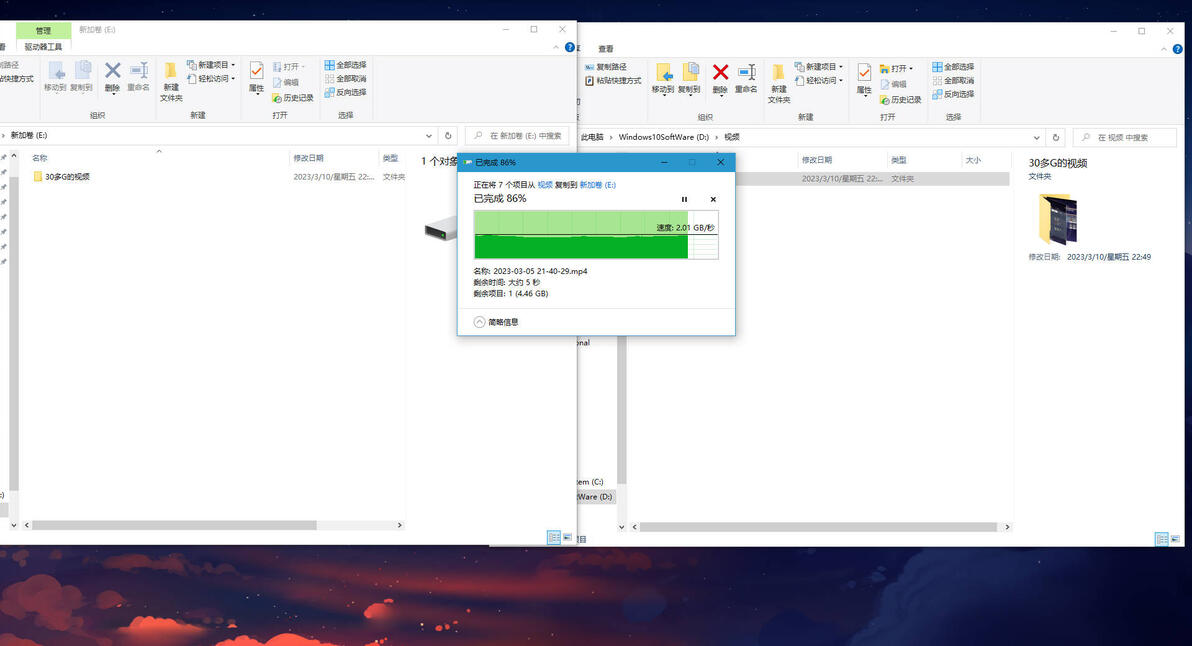Cancel the copy with the X button
1192x646 pixels.
point(713,199)
